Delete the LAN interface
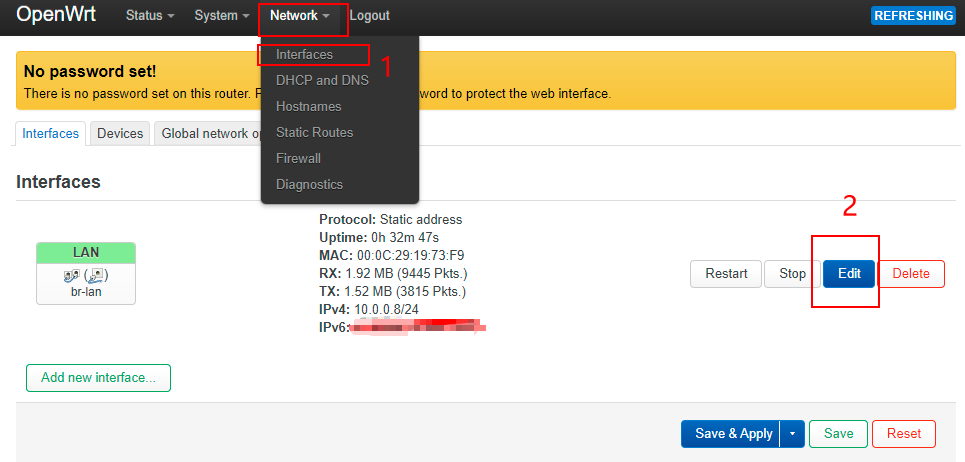This screenshot has height=462, width=965. pyautogui.click(x=911, y=274)
